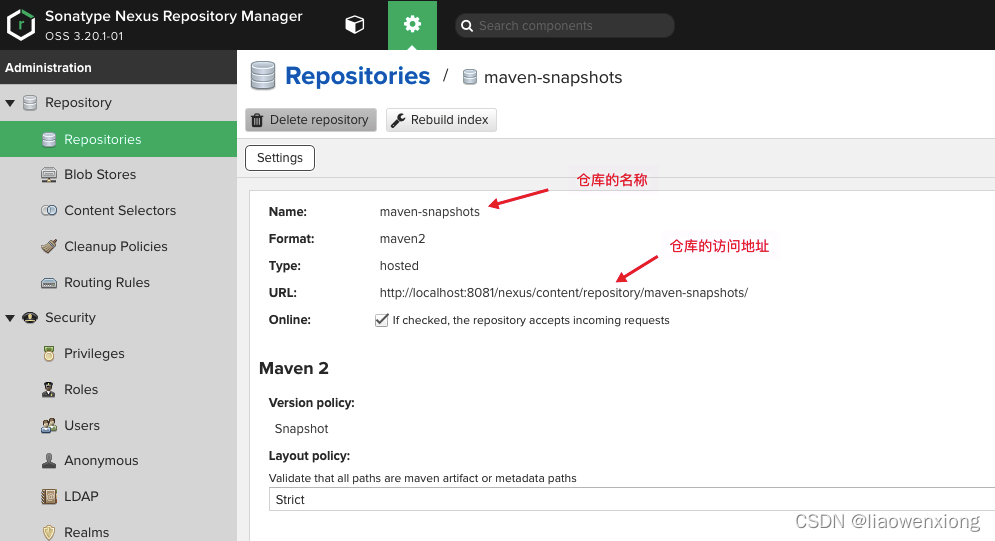The height and width of the screenshot is (541, 995).
Task: Click the Repositories sidebar icon
Action: [49, 140]
